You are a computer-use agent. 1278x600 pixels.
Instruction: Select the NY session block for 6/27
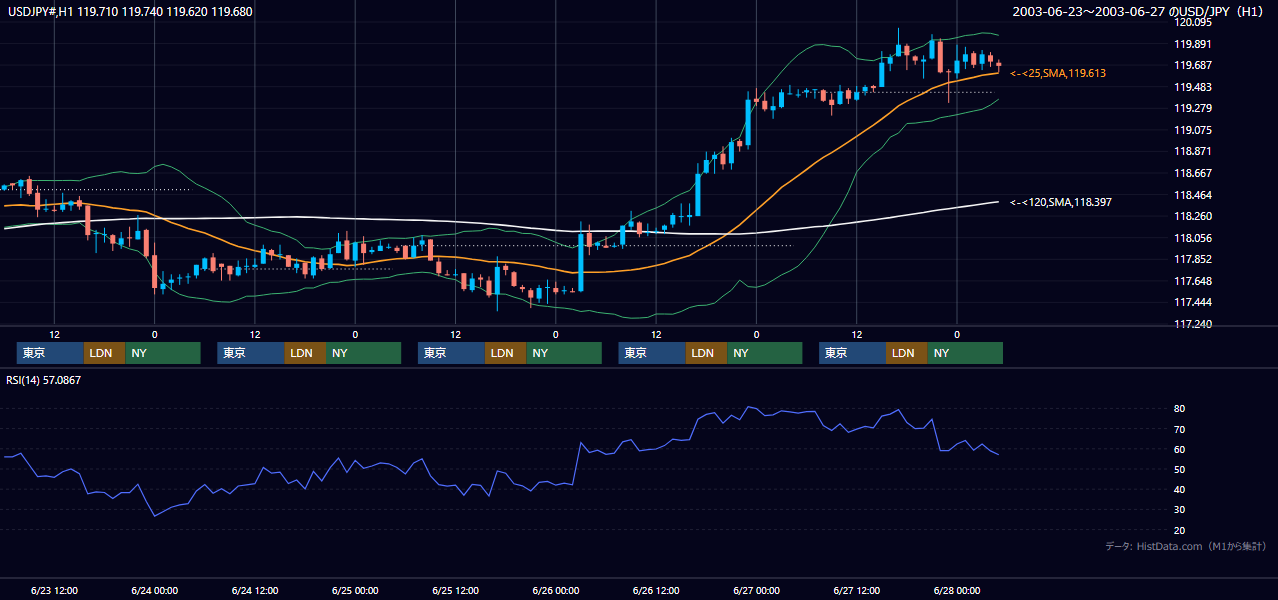(965, 353)
